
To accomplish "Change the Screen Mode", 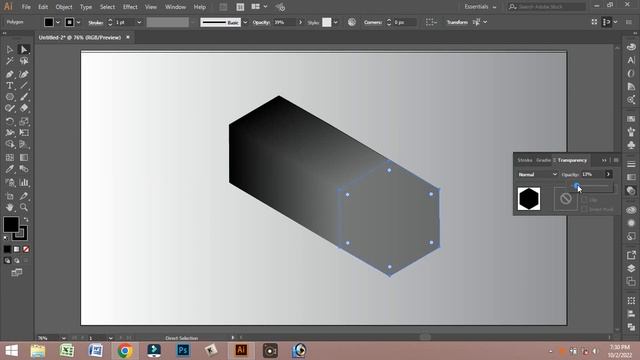I will pyautogui.click(x=17, y=273).
